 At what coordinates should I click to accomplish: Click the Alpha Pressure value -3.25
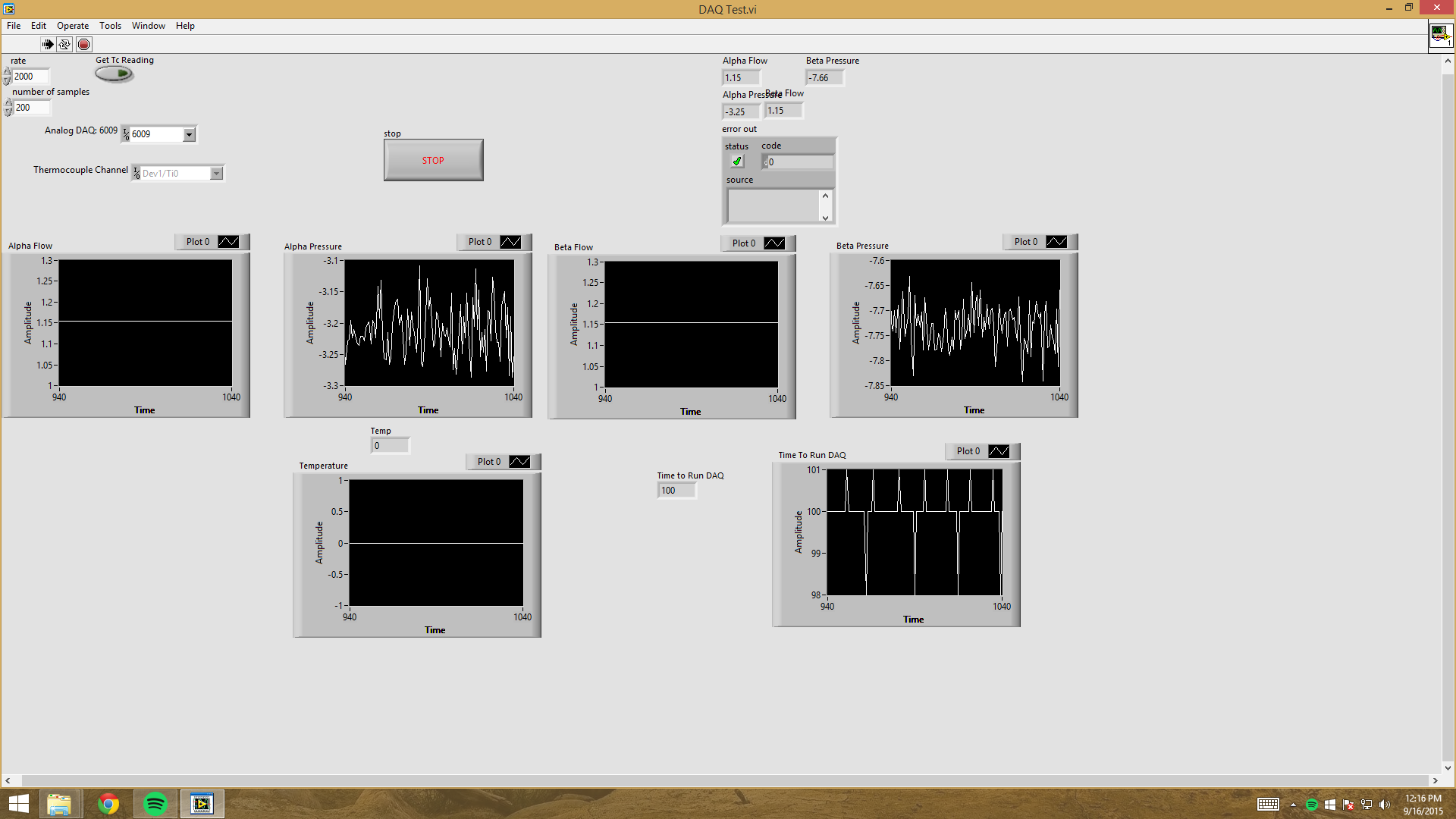tap(741, 111)
